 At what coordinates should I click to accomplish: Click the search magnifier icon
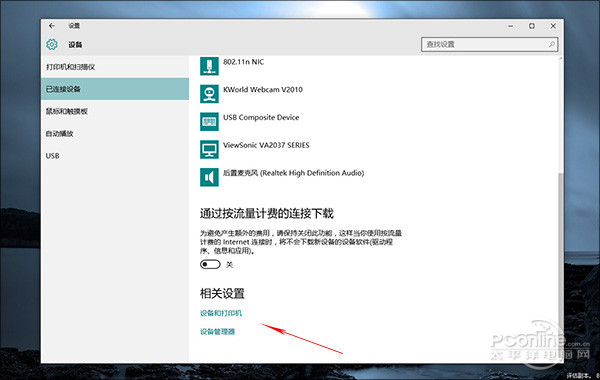551,44
